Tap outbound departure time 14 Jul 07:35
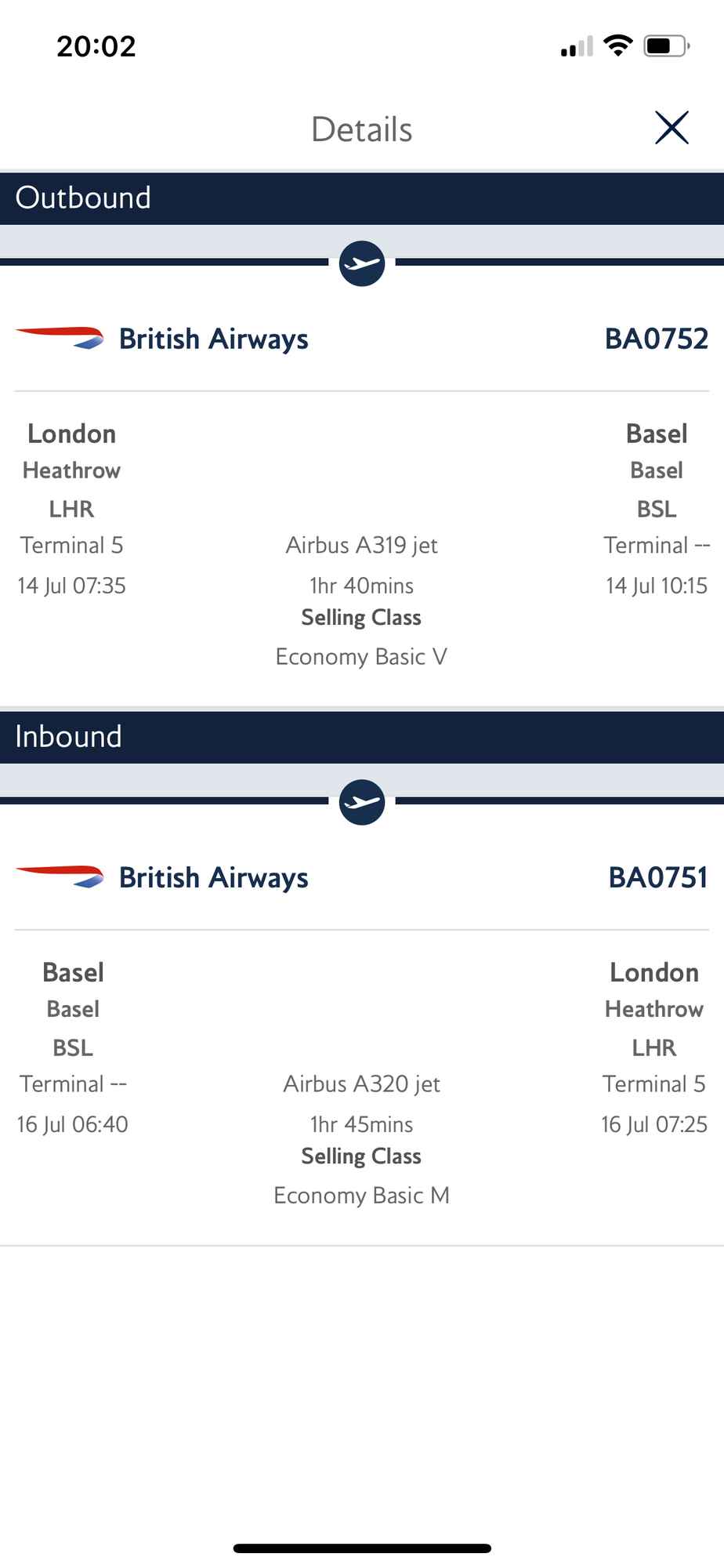This screenshot has height=1568, width=724. (x=71, y=586)
